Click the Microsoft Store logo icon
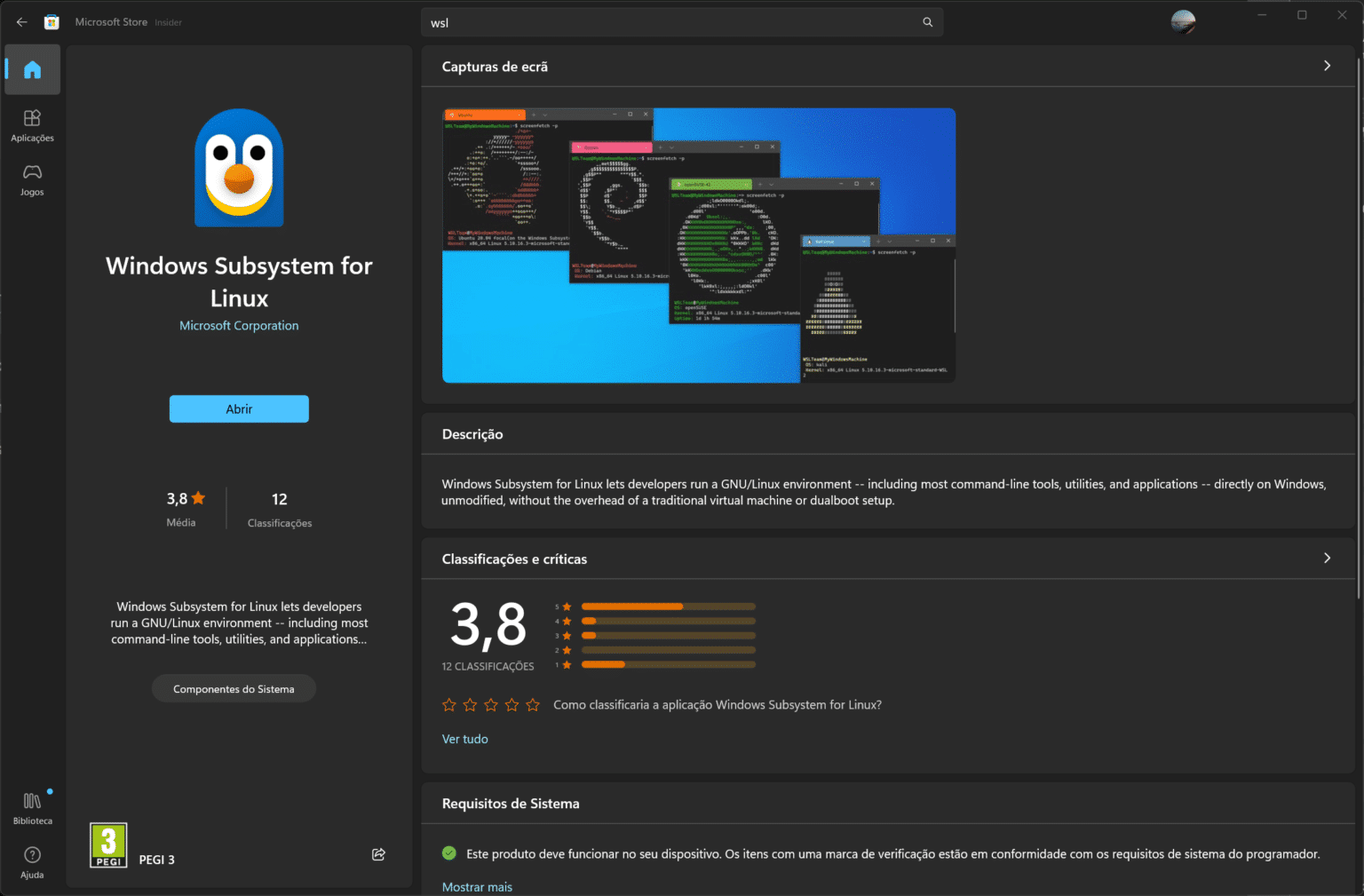The image size is (1364, 896). click(x=51, y=21)
